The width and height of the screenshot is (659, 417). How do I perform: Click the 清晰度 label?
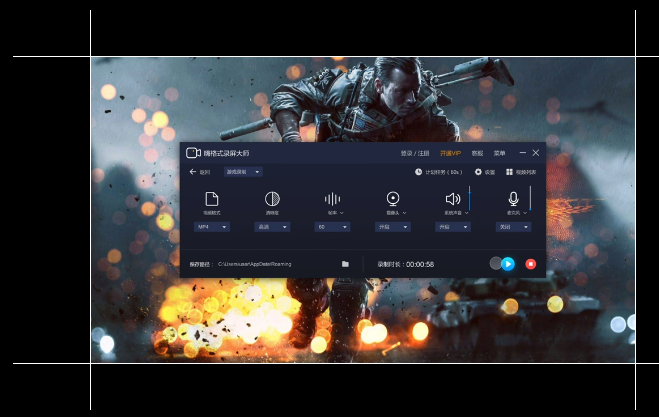tap(272, 213)
